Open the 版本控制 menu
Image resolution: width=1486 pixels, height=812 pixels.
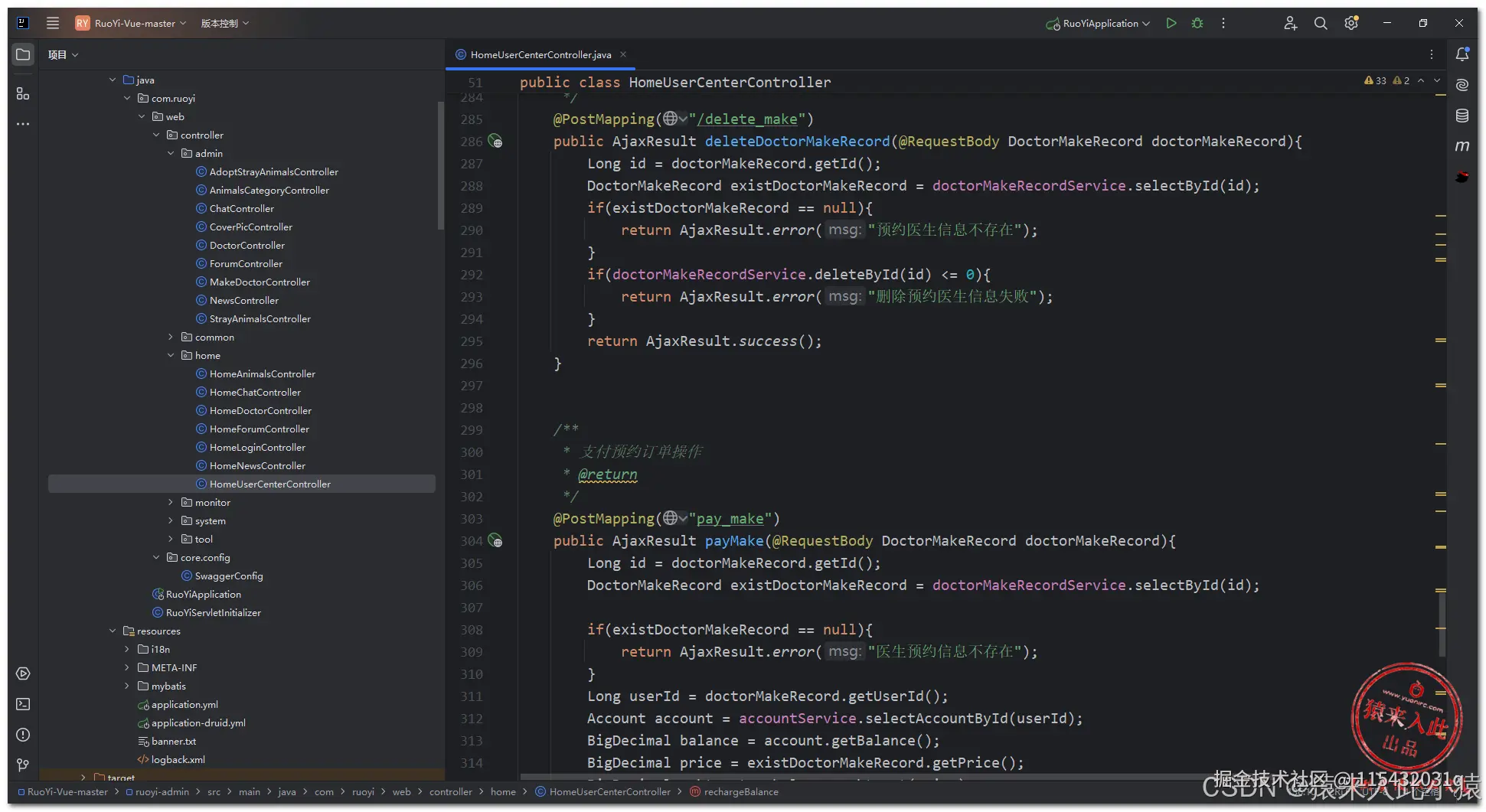coord(224,23)
